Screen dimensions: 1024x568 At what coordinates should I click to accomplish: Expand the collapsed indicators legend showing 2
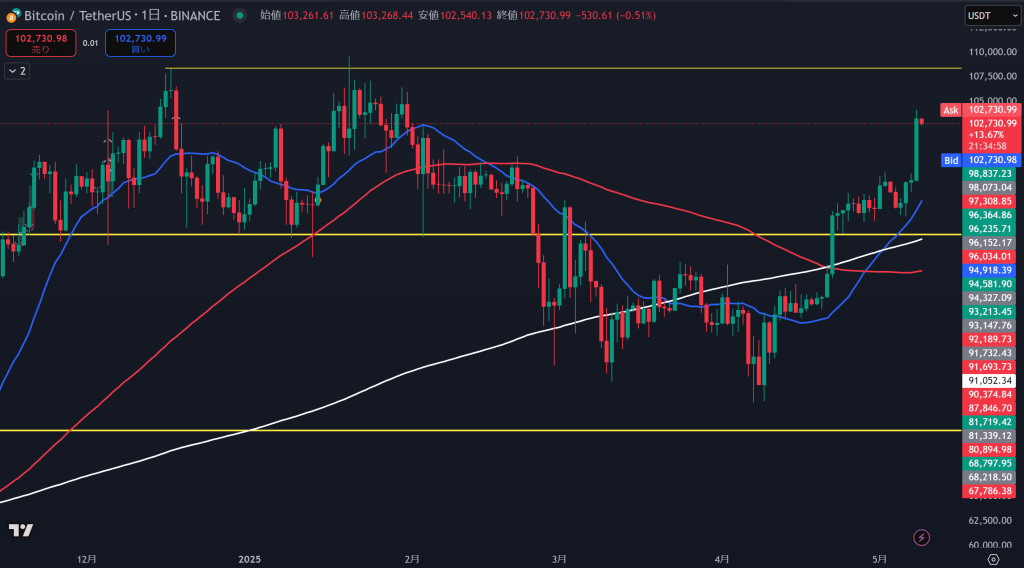pyautogui.click(x=17, y=71)
